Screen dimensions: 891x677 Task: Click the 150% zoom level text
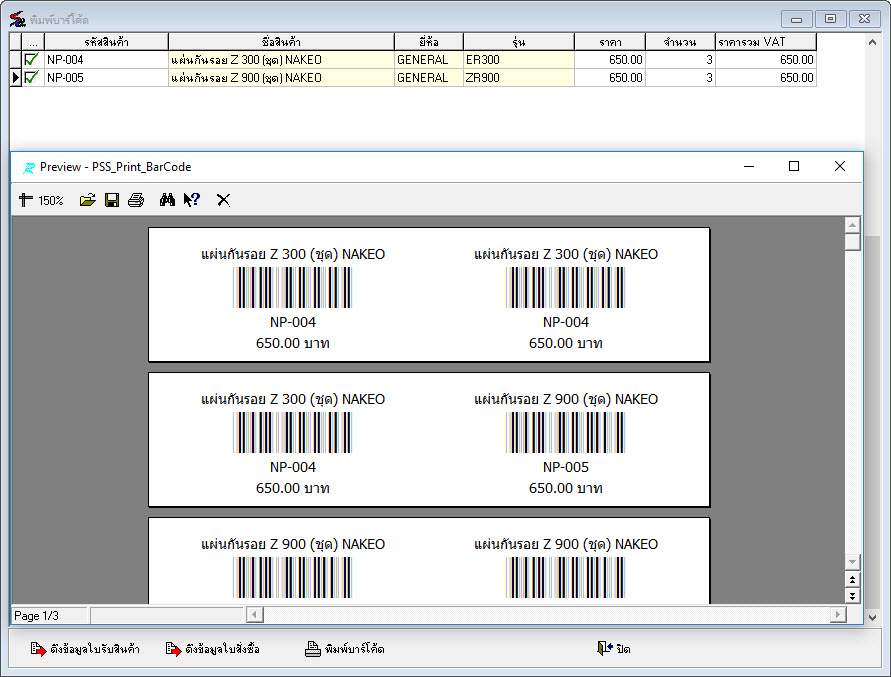[51, 201]
